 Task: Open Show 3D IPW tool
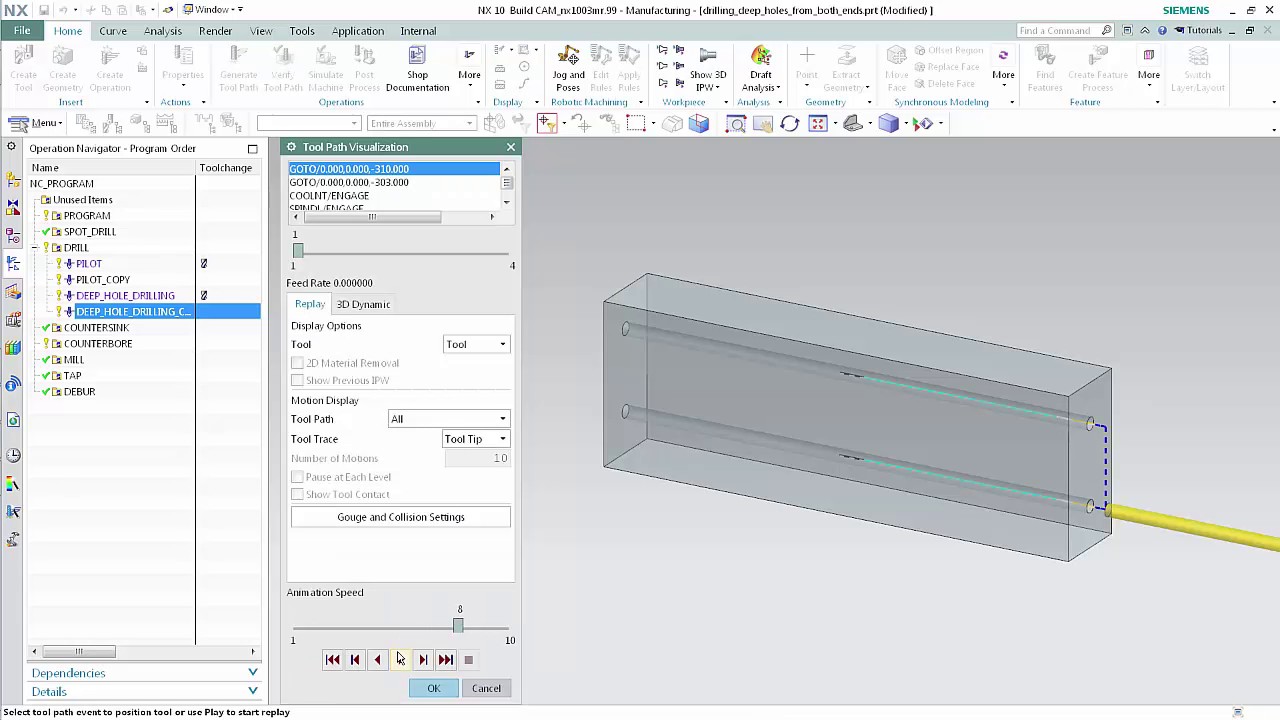tap(707, 68)
